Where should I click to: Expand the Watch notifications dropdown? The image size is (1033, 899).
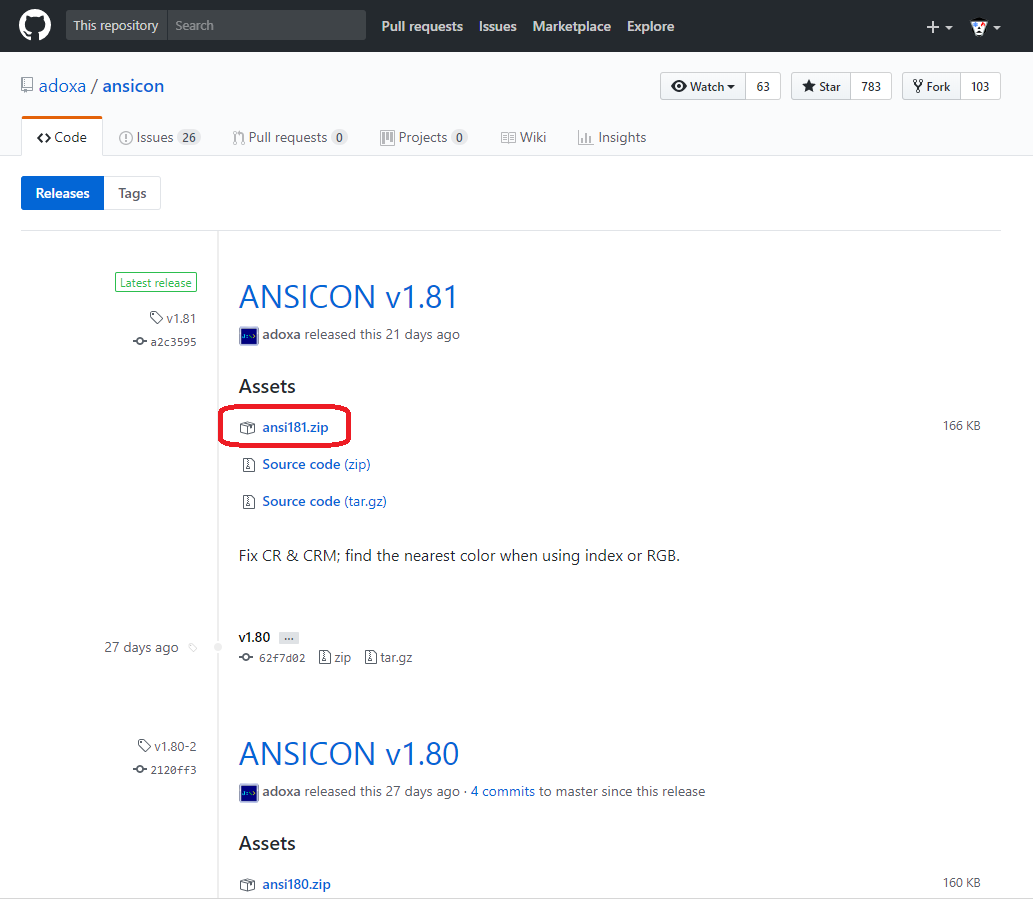[x=703, y=86]
